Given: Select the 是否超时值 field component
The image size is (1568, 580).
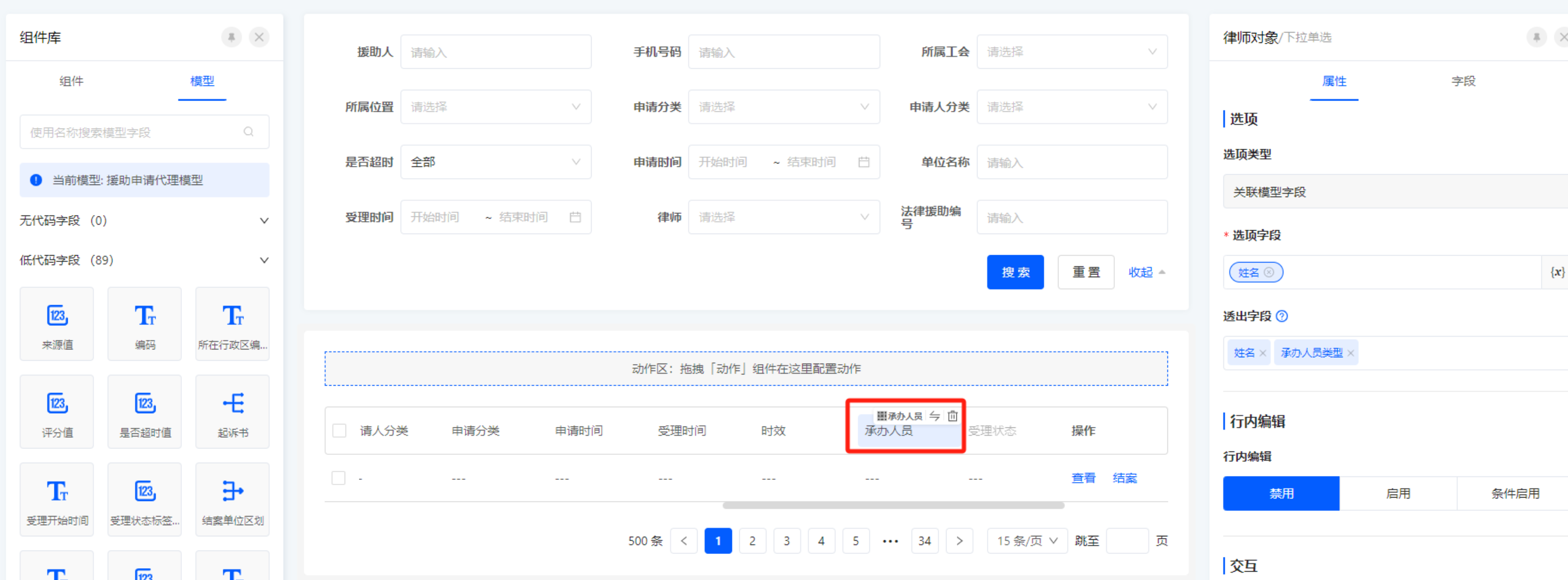Looking at the screenshot, I should [145, 411].
